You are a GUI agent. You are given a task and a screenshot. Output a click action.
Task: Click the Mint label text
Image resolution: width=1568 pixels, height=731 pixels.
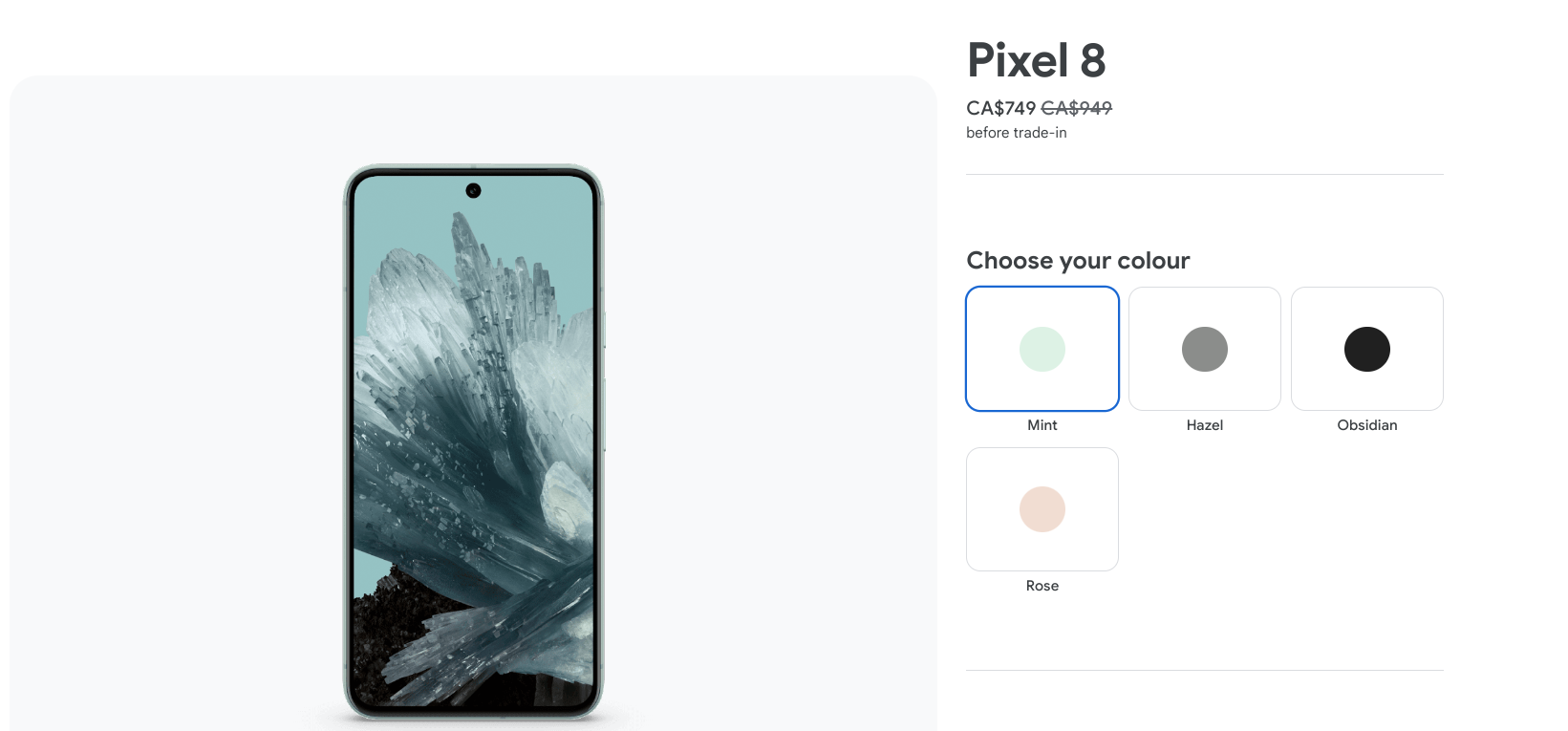pyautogui.click(x=1042, y=425)
